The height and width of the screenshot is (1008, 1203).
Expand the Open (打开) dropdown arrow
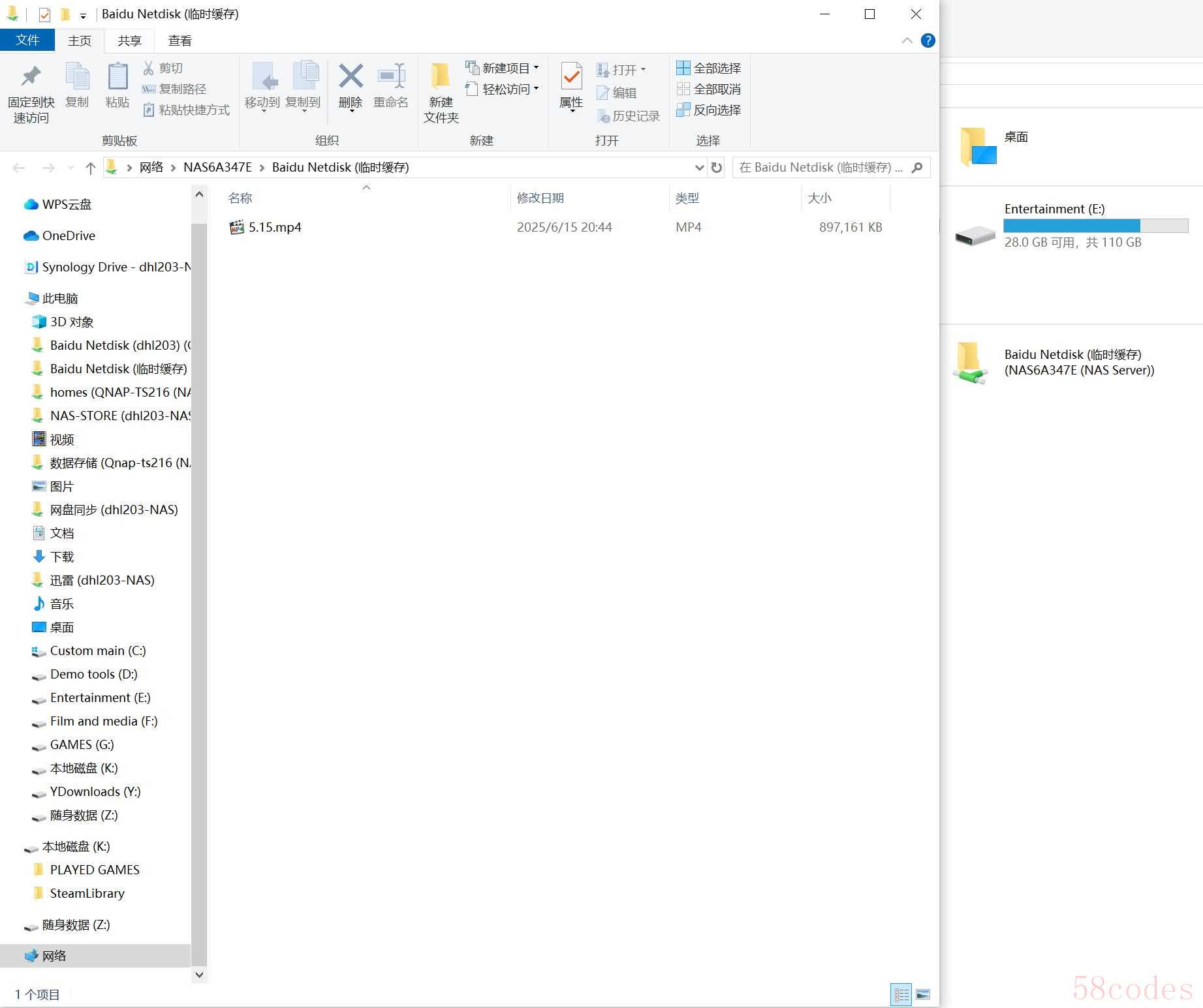644,69
